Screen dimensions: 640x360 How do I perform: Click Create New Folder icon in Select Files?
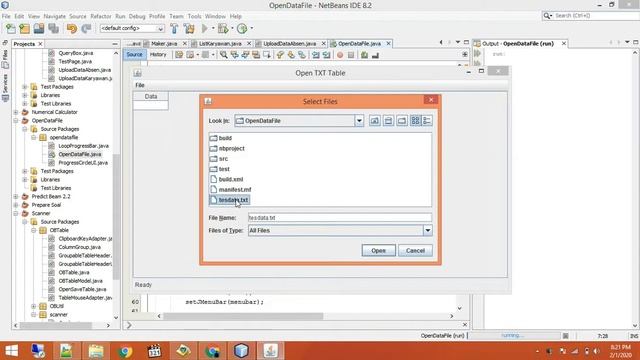pyautogui.click(x=402, y=120)
